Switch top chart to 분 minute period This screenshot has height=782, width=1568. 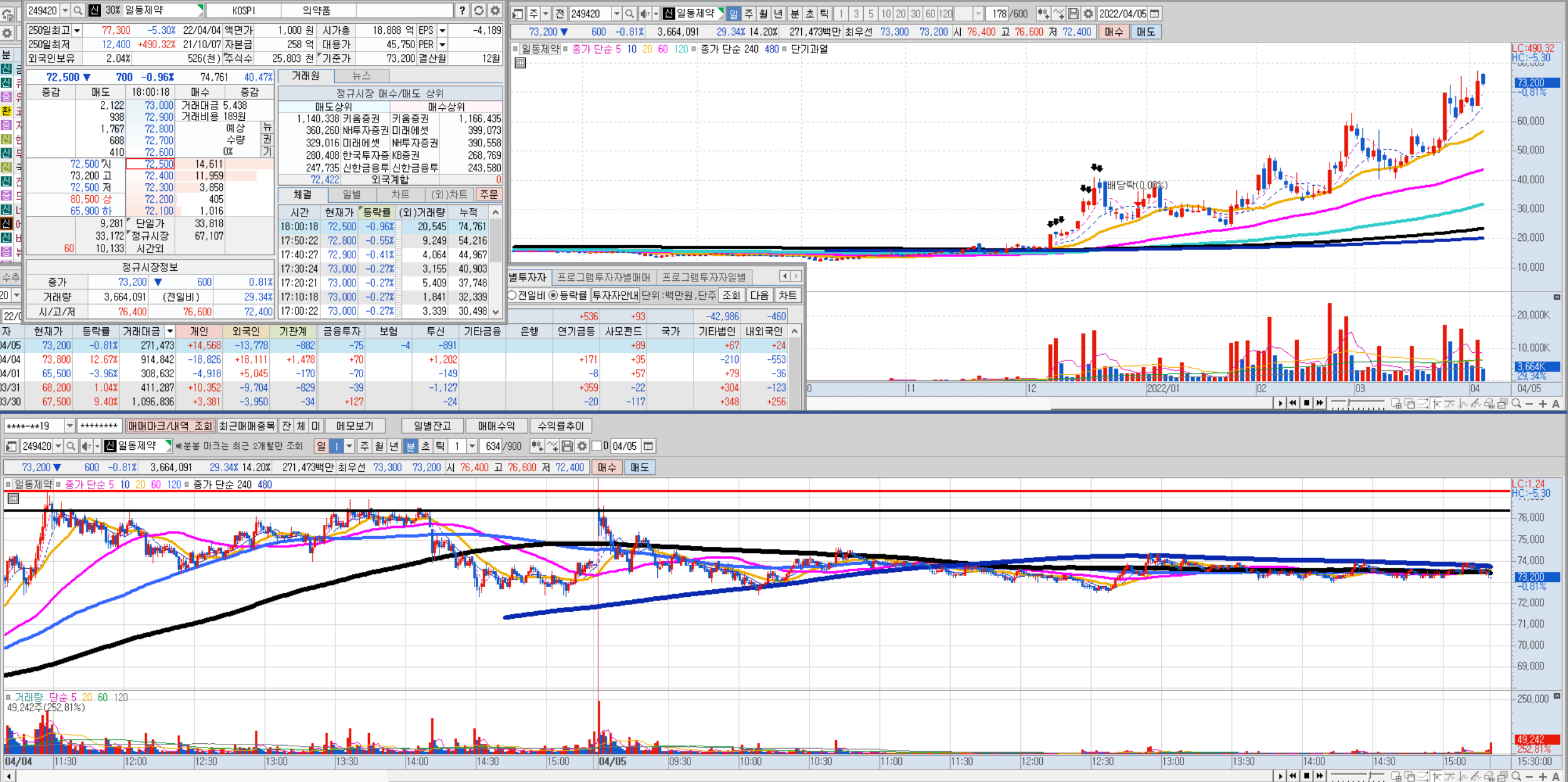click(794, 14)
